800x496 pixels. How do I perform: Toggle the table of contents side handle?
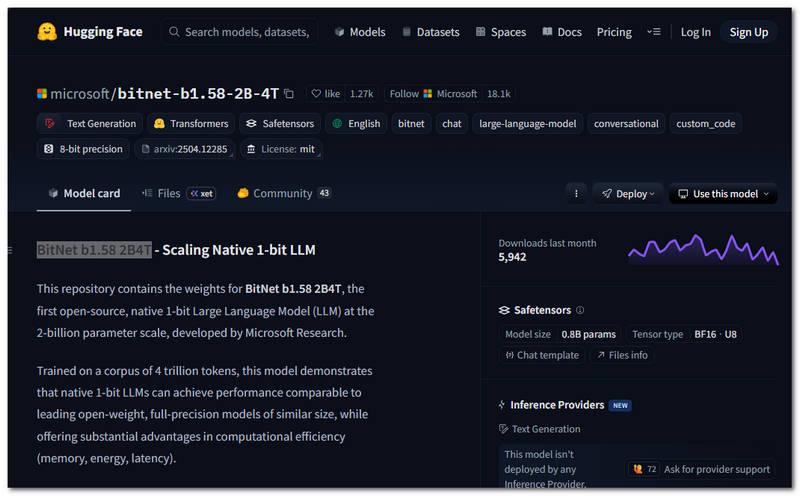(x=10, y=250)
